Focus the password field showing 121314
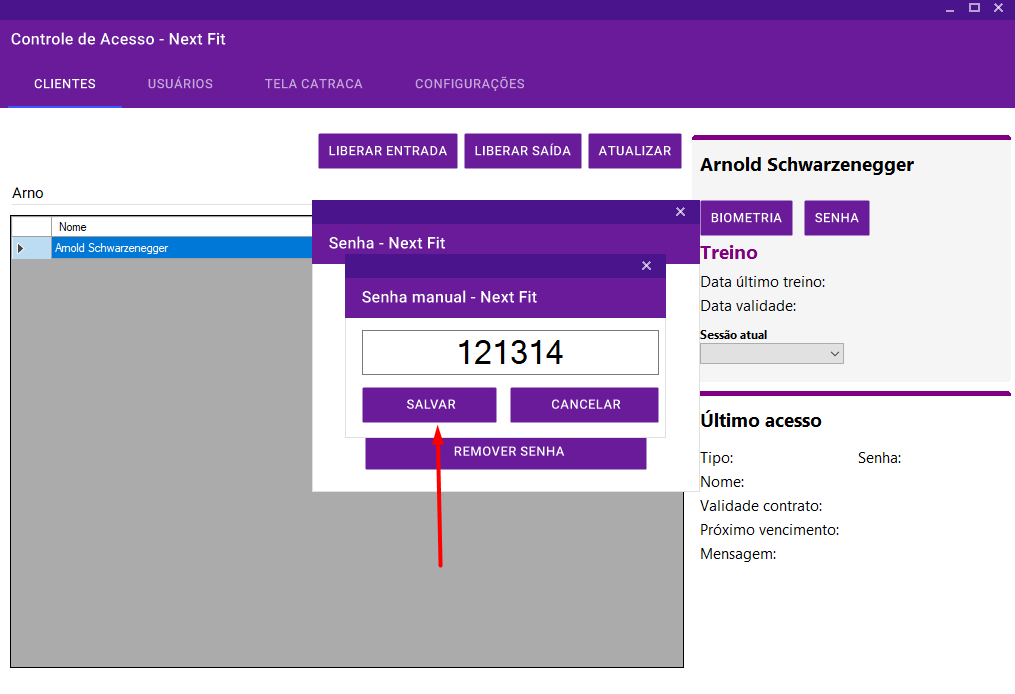The width and height of the screenshot is (1015, 694). (x=510, y=353)
